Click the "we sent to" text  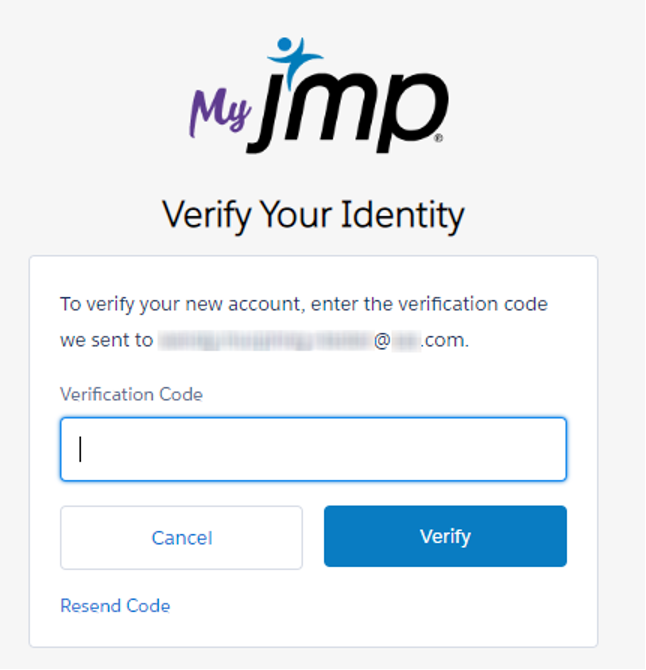(x=106, y=340)
